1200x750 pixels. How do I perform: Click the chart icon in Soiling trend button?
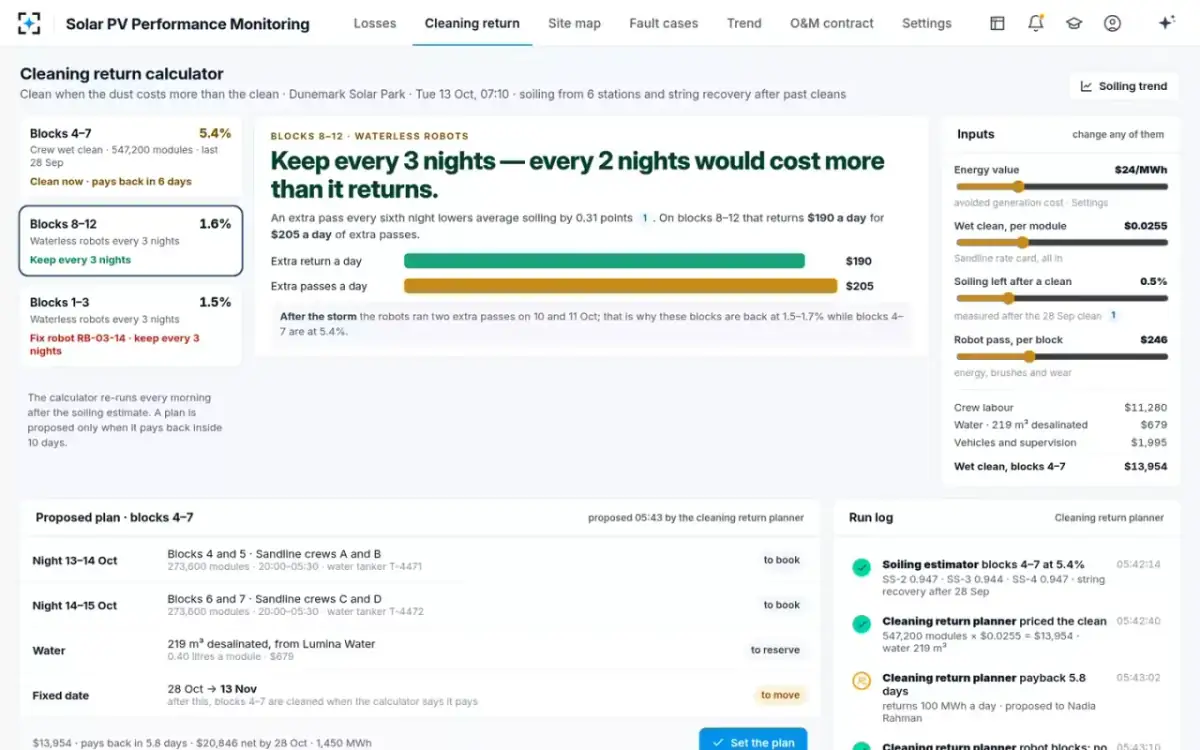(x=1086, y=86)
